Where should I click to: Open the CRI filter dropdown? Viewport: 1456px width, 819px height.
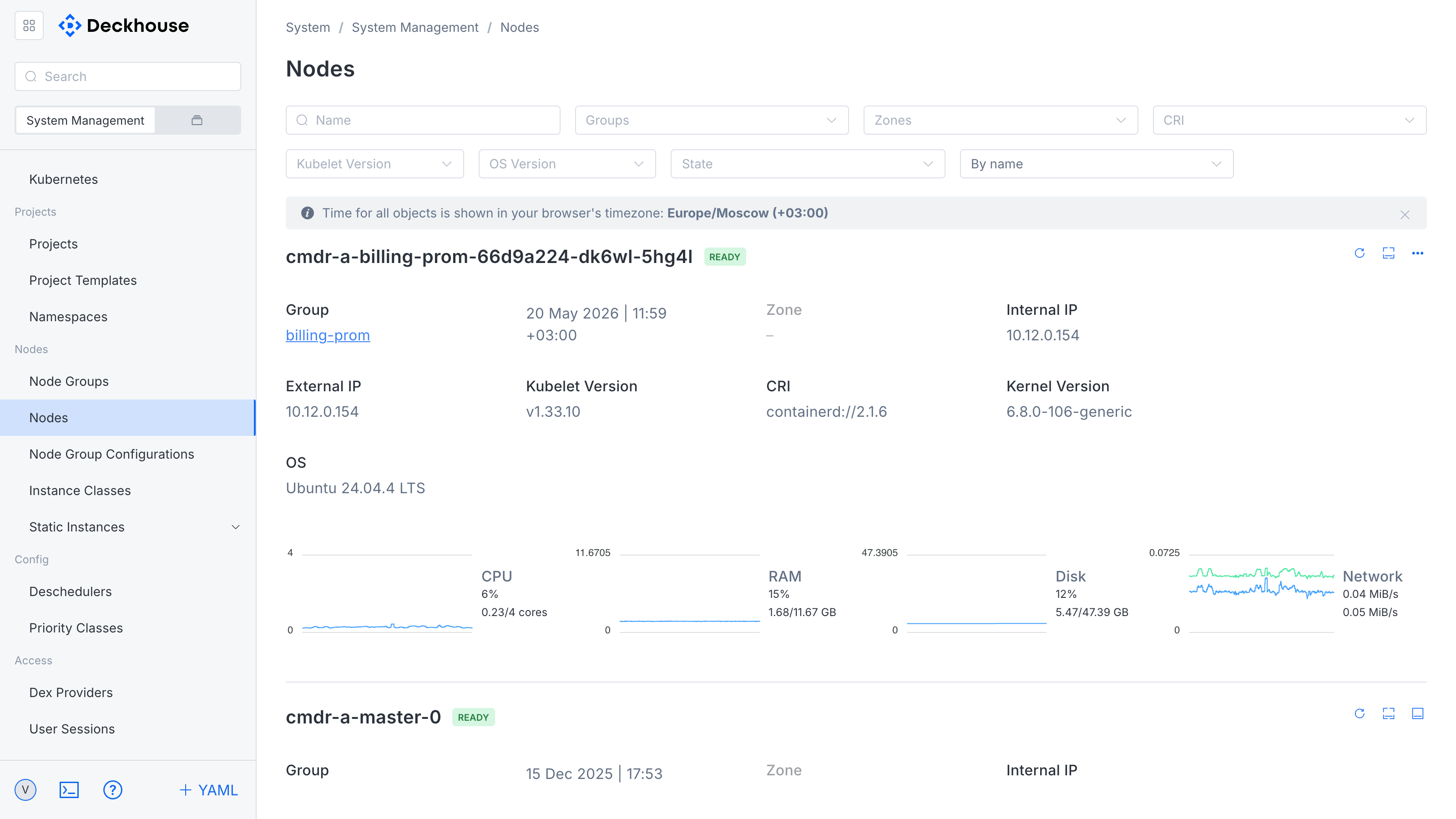point(1289,120)
